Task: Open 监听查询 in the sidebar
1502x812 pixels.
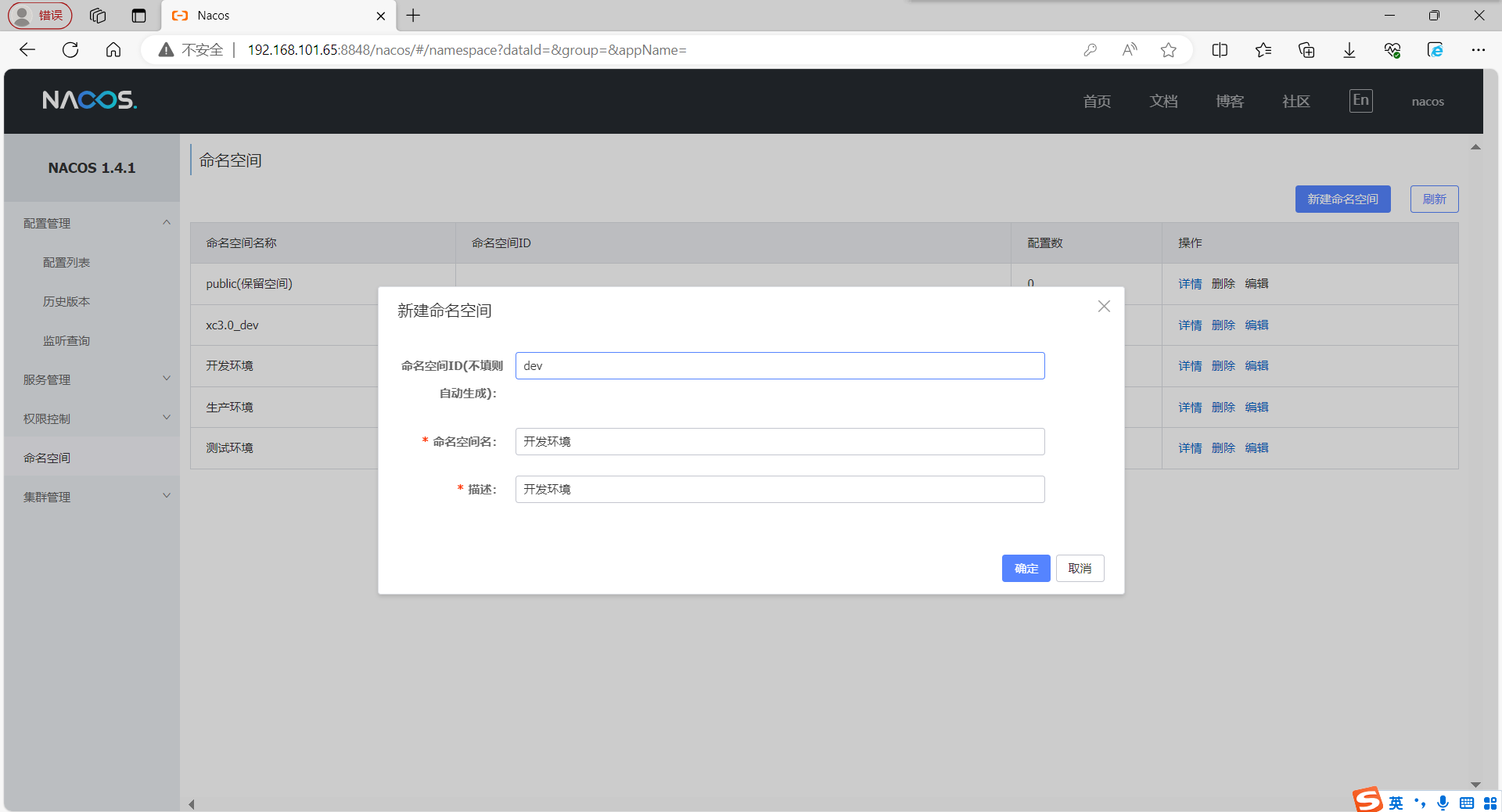Action: [x=66, y=341]
